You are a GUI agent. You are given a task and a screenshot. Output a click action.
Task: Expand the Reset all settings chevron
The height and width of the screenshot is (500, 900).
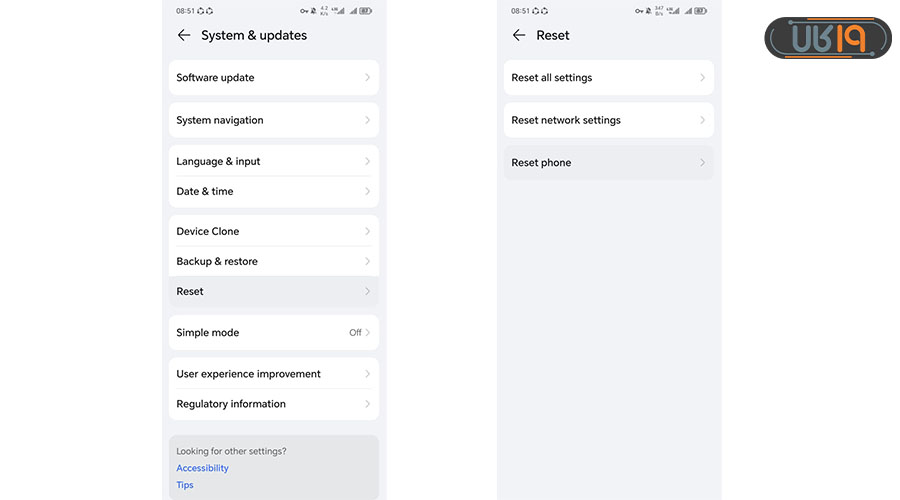pyautogui.click(x=702, y=78)
